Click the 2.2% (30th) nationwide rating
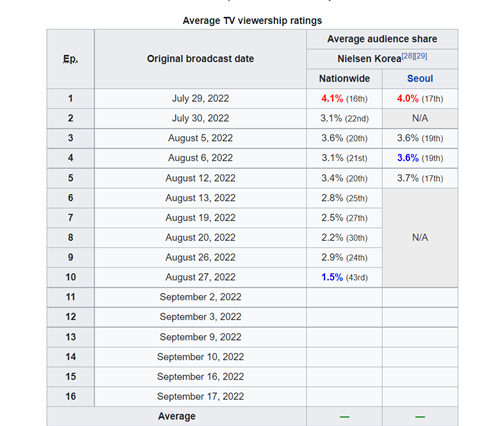492x426 pixels. click(x=344, y=238)
